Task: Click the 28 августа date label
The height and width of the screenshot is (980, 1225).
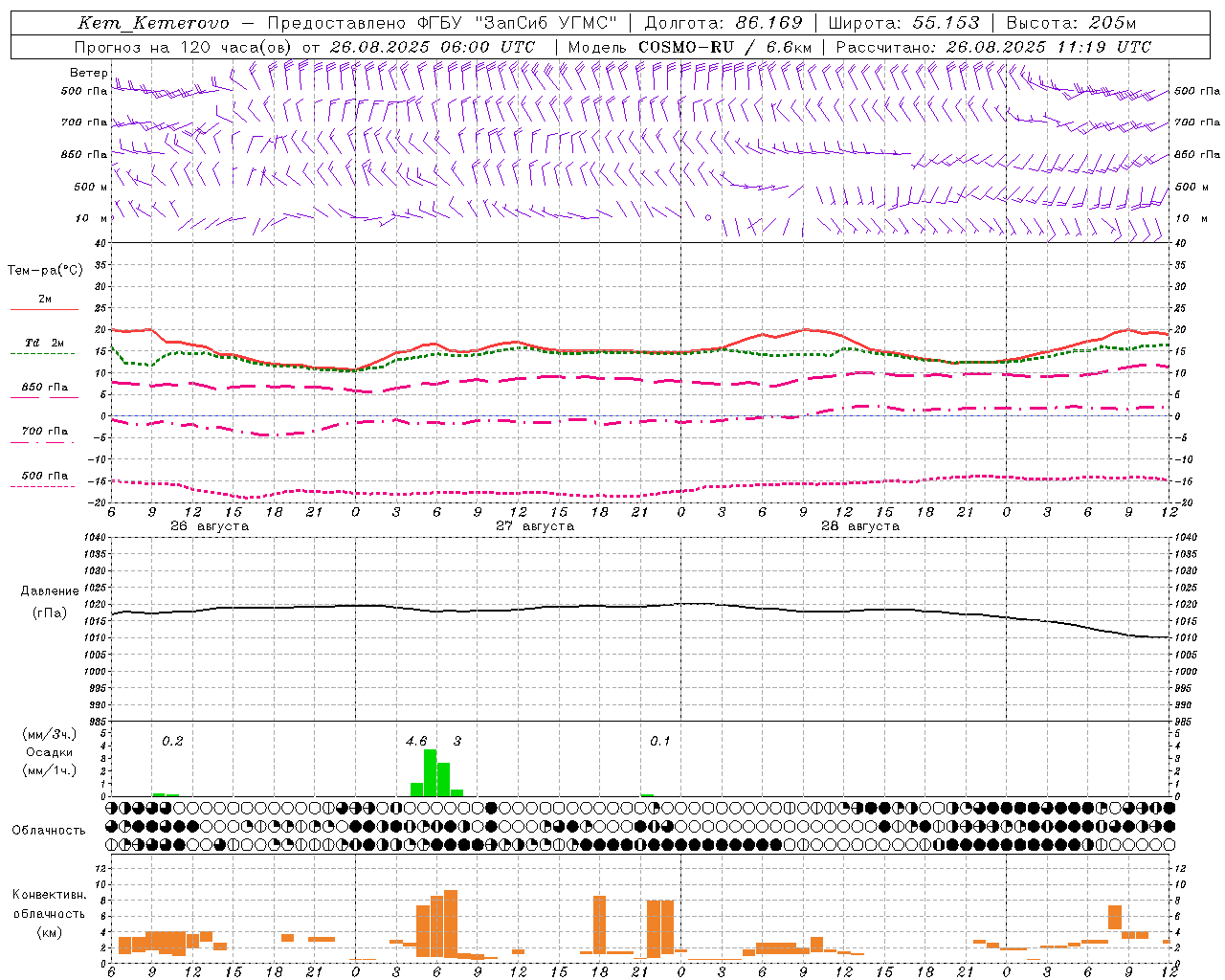Action: 860,526
